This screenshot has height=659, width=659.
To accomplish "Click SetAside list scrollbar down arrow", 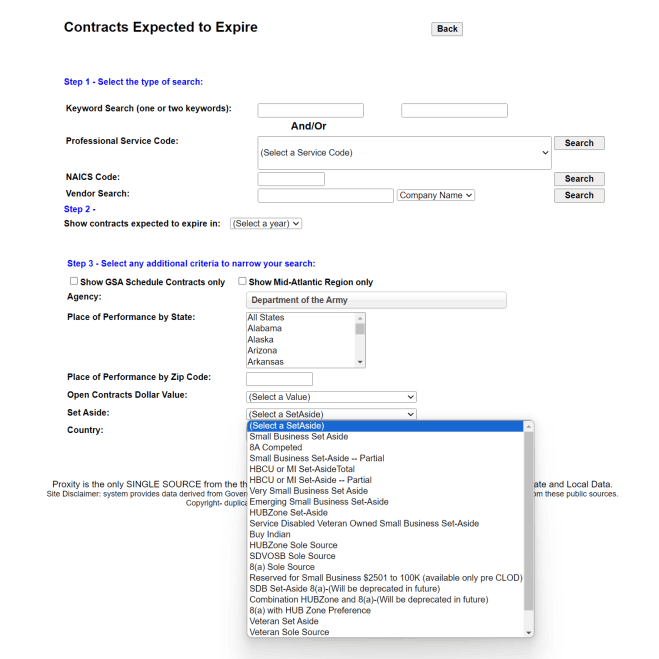I will (x=529, y=633).
